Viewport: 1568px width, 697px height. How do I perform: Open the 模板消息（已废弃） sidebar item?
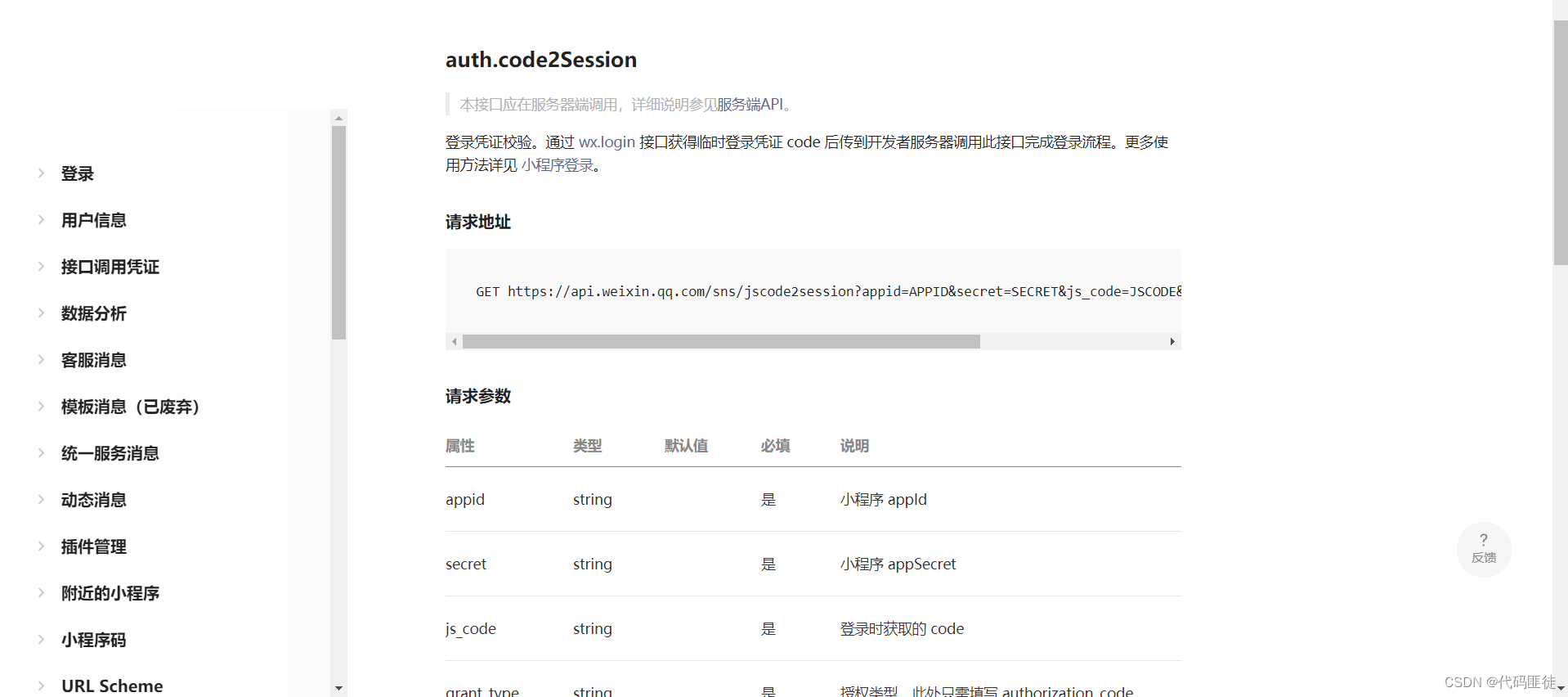click(131, 407)
